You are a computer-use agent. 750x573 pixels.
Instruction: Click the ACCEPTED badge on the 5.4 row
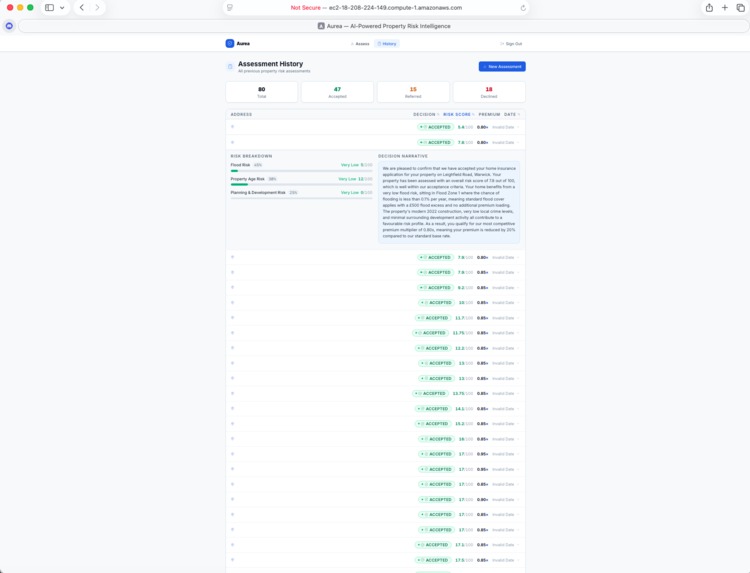435,127
